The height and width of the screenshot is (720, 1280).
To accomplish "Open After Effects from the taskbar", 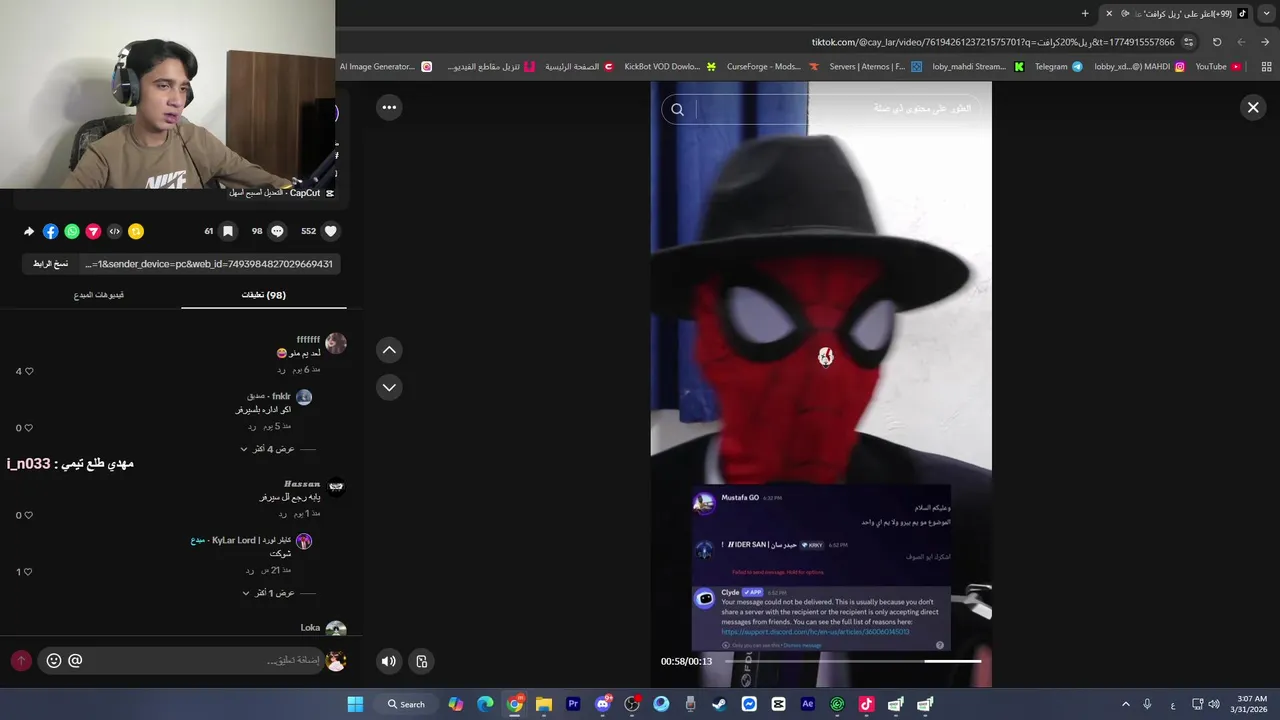I will point(808,704).
